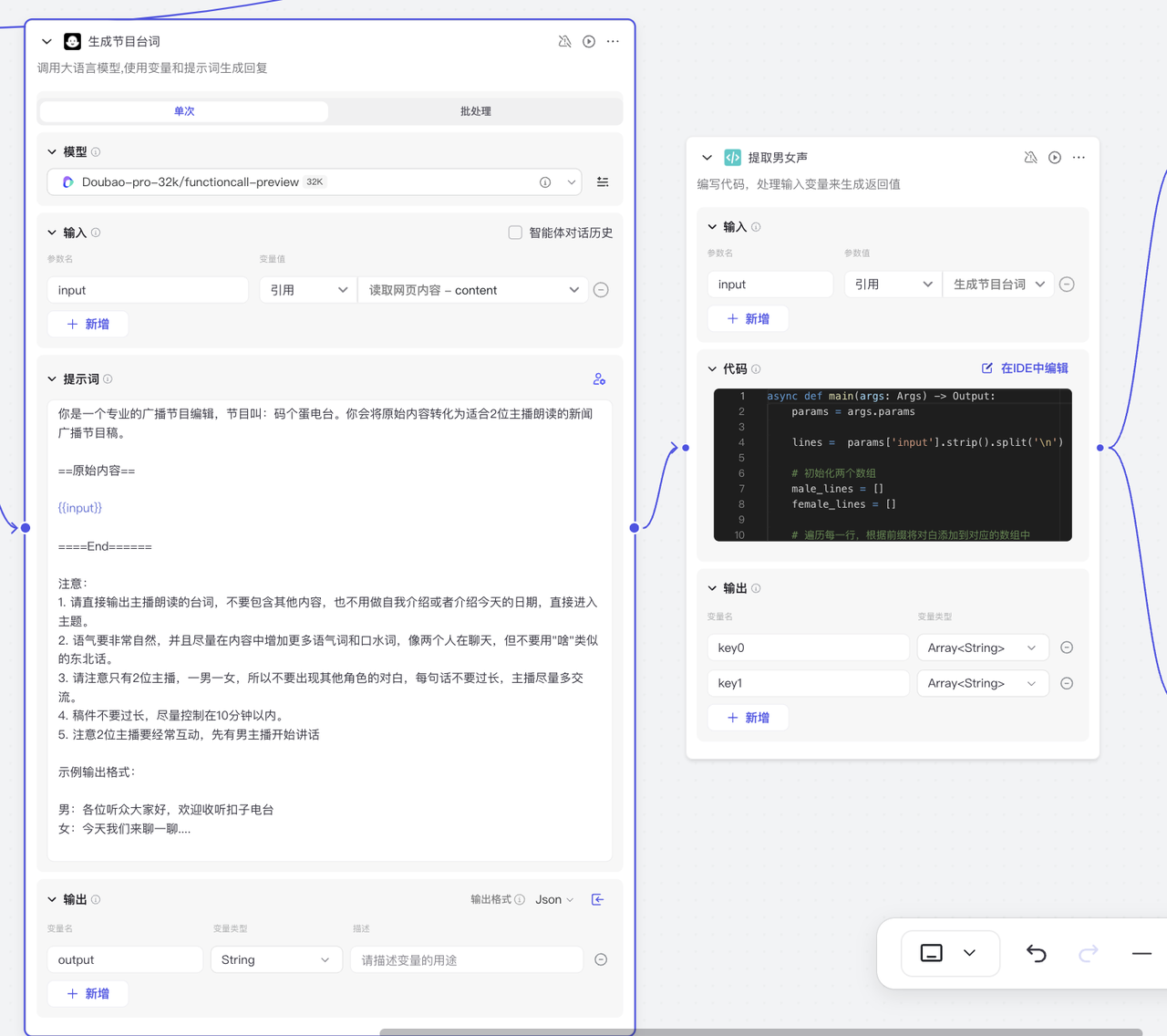Click info icon next to 提示词
This screenshot has height=1036, width=1167.
[x=108, y=378]
